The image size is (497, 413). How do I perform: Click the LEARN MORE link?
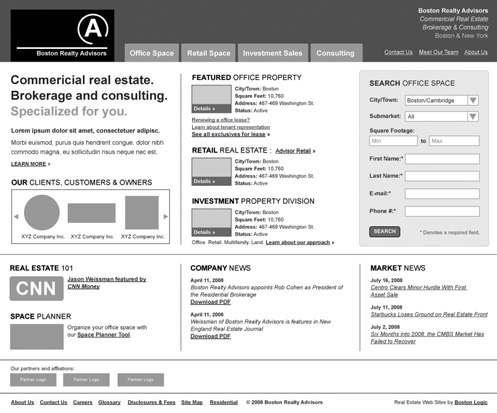(x=29, y=164)
